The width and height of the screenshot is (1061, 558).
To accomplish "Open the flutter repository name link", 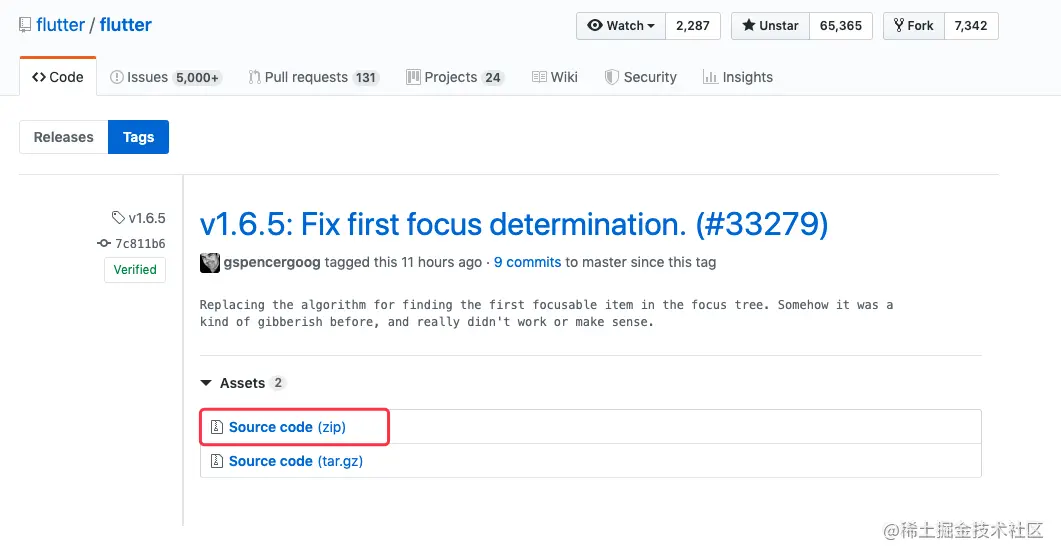I will pyautogui.click(x=126, y=25).
